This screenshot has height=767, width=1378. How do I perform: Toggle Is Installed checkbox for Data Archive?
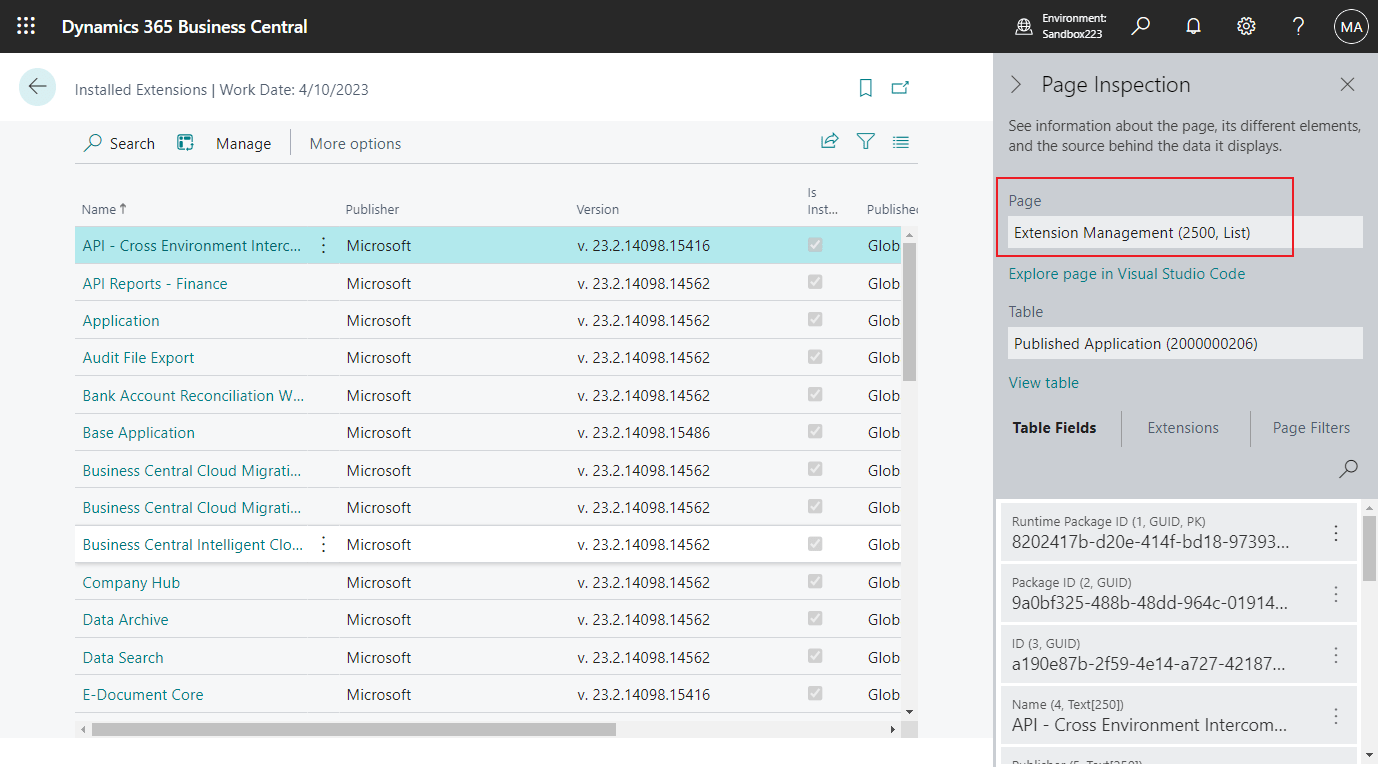click(814, 619)
